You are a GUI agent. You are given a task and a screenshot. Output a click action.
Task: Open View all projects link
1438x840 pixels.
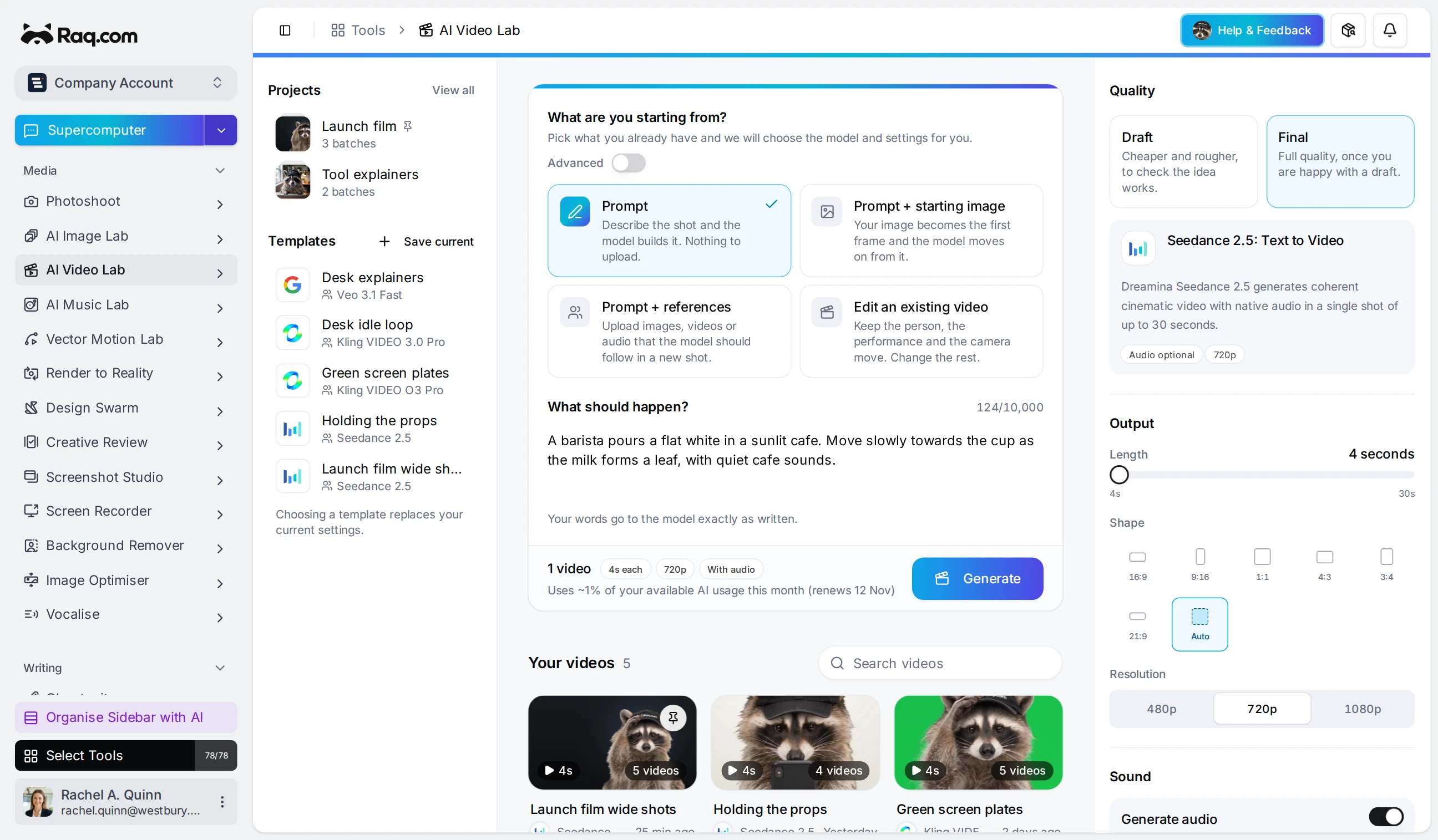453,90
